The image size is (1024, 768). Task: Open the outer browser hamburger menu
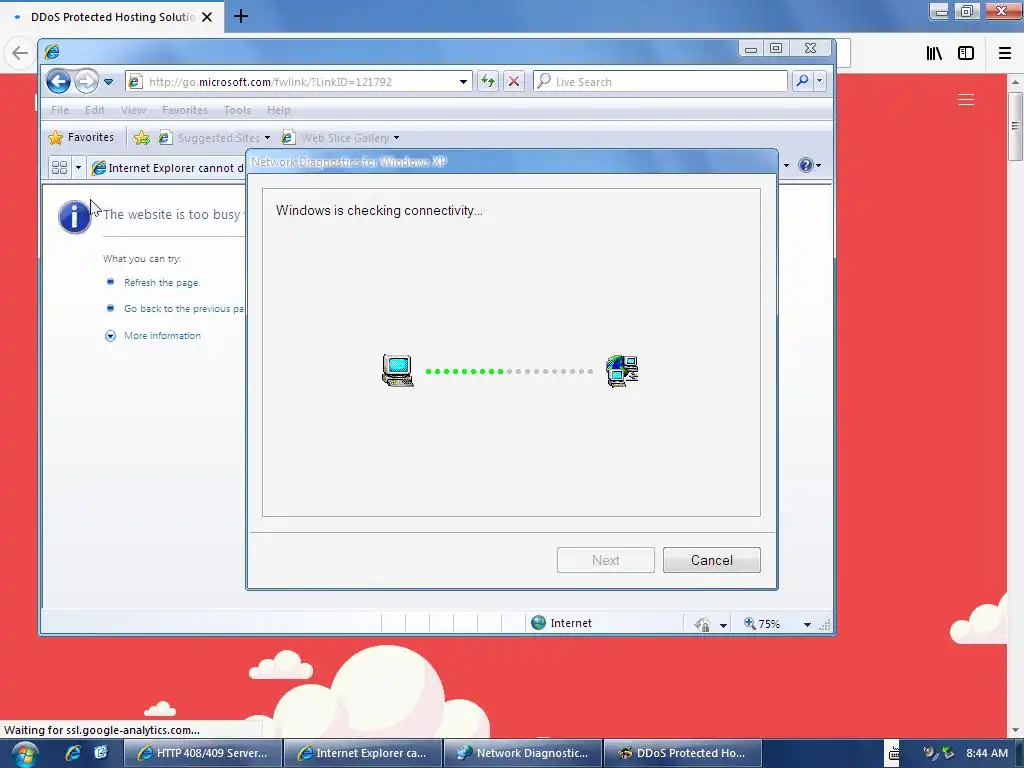tap(1004, 53)
